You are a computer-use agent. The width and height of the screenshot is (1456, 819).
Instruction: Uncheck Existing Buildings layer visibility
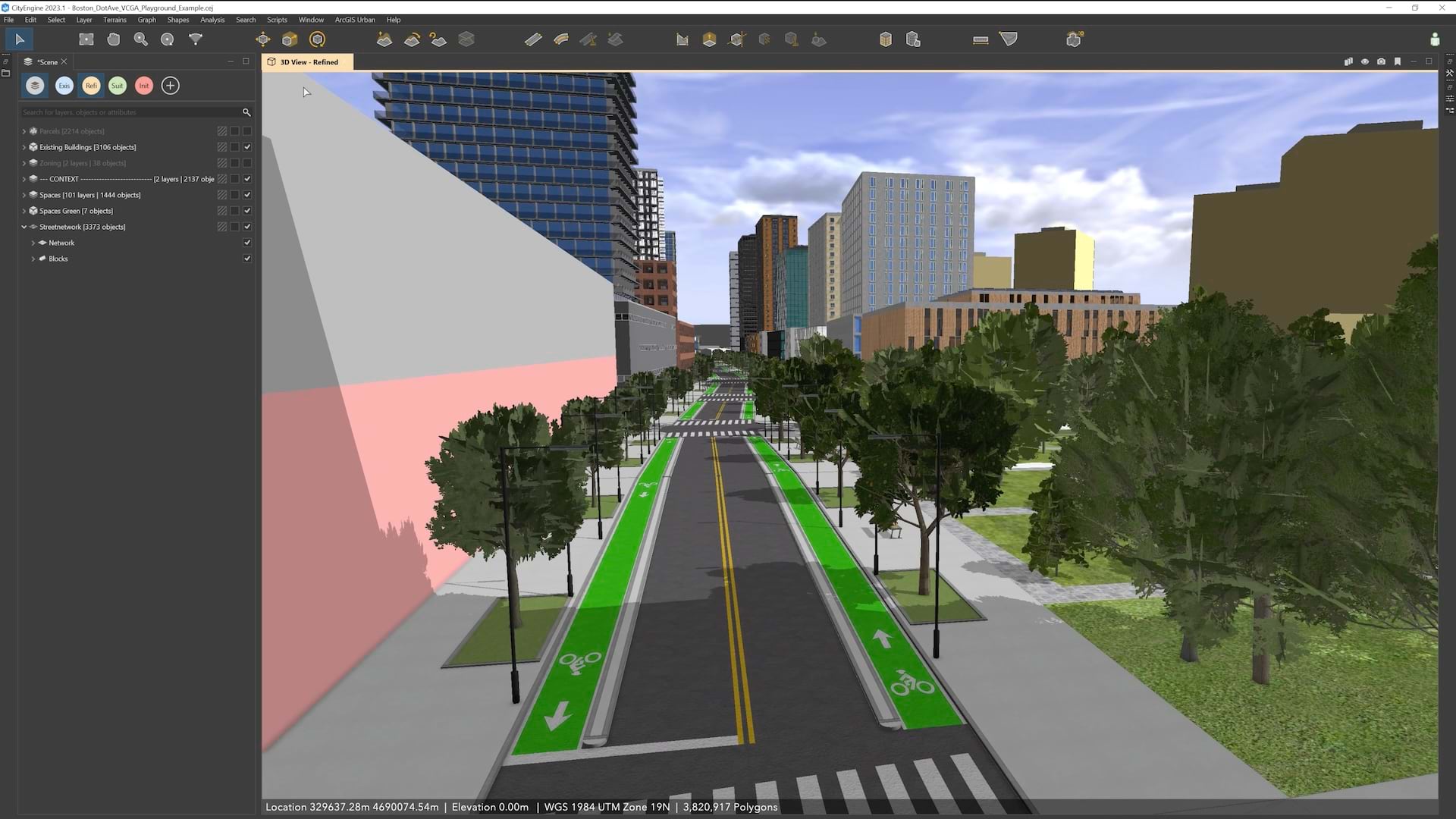(247, 147)
